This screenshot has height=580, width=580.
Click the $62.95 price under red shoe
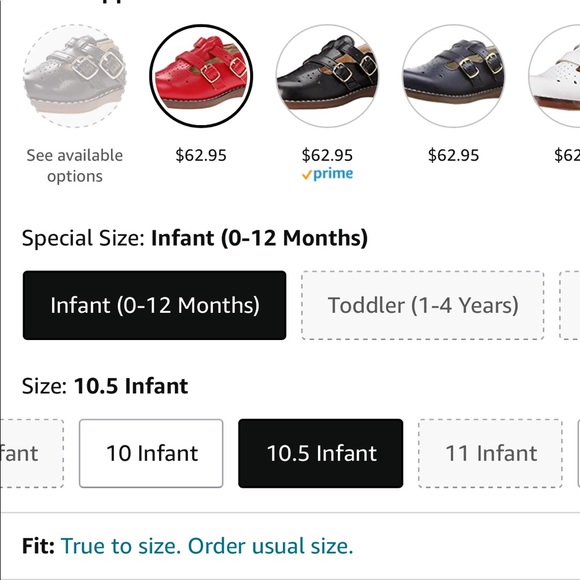201,155
